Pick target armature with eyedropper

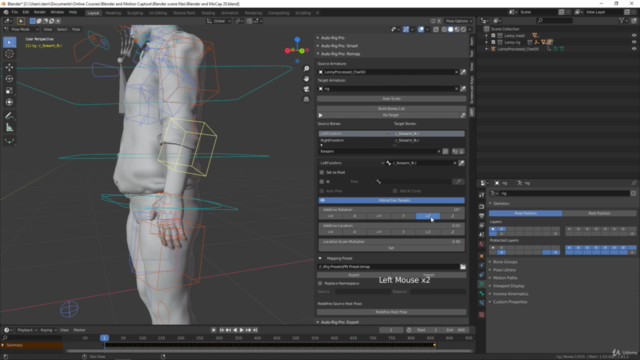[463, 89]
